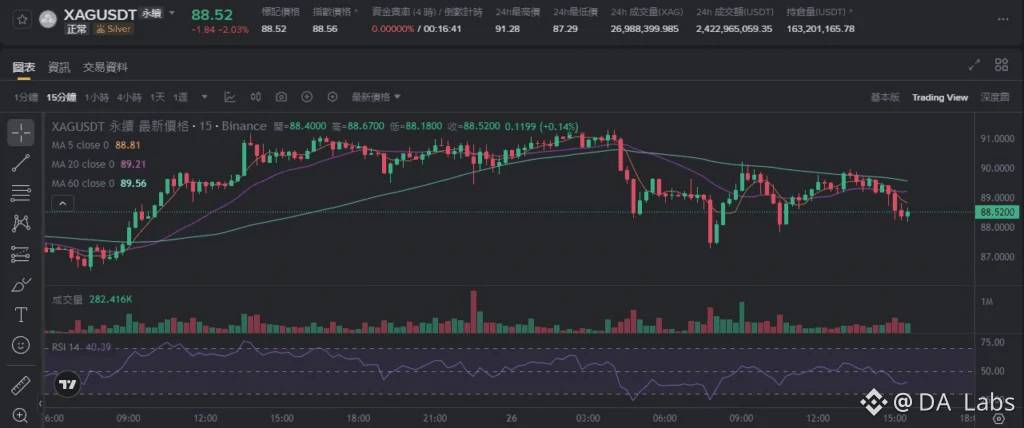Image resolution: width=1024 pixels, height=428 pixels.
Task: Expand chart to fullscreen with arrows icon
Action: (x=974, y=64)
